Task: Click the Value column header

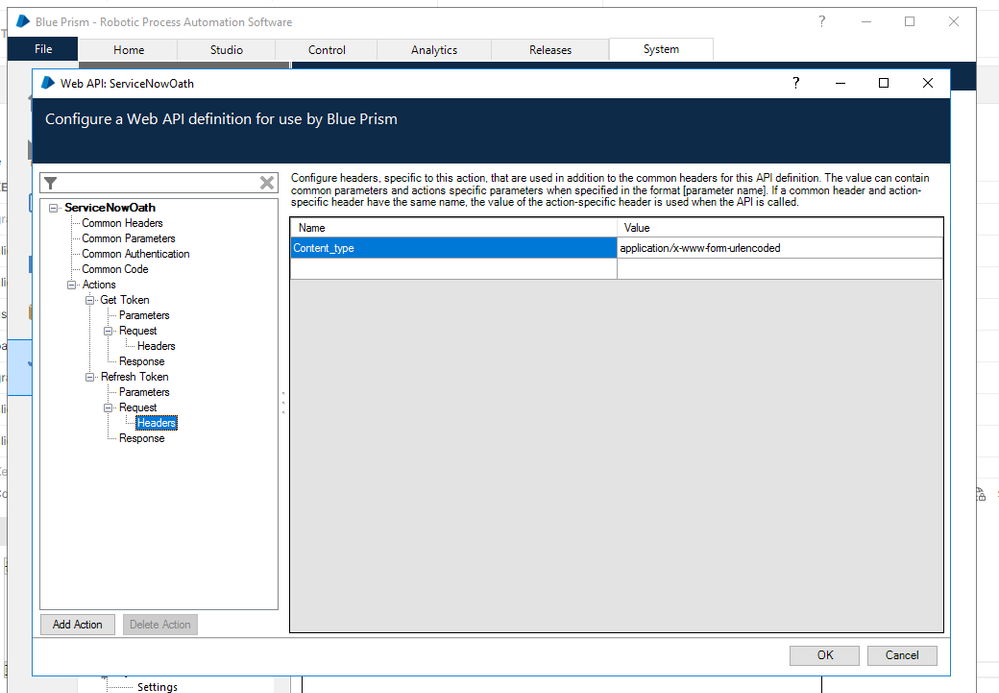Action: [780, 227]
